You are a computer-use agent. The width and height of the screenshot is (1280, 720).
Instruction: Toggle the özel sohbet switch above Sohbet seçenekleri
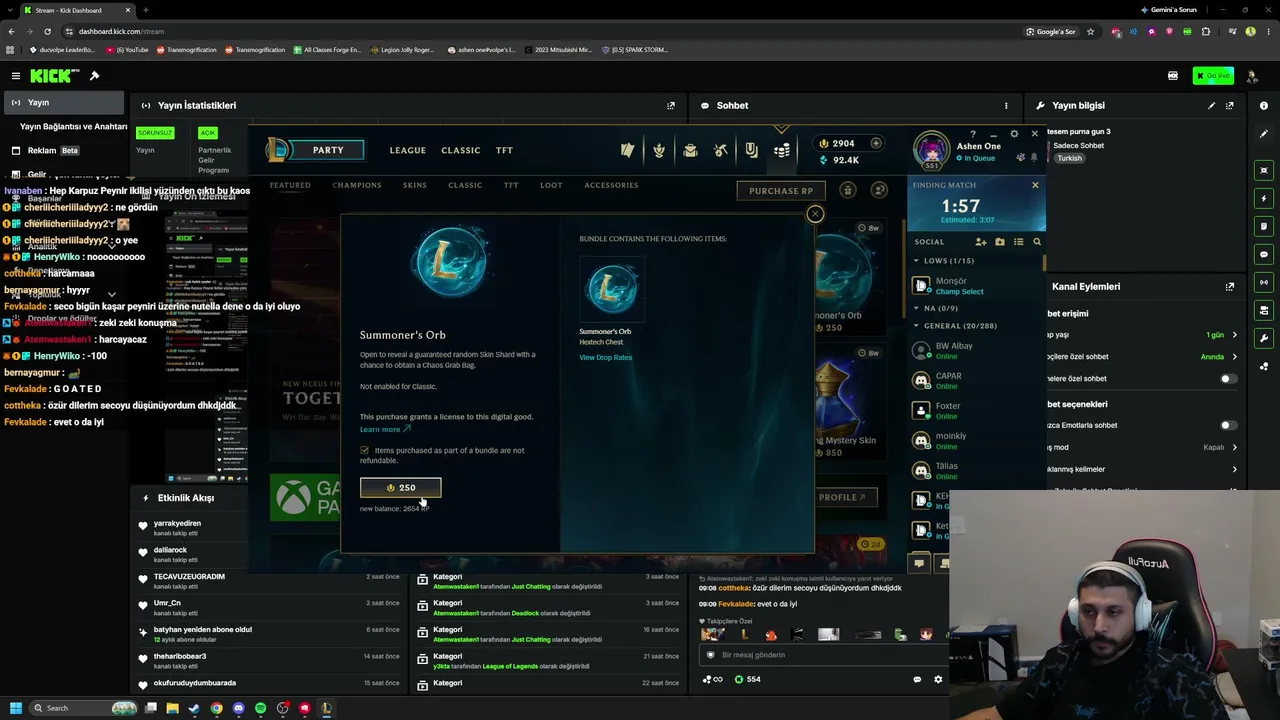pyautogui.click(x=1229, y=379)
